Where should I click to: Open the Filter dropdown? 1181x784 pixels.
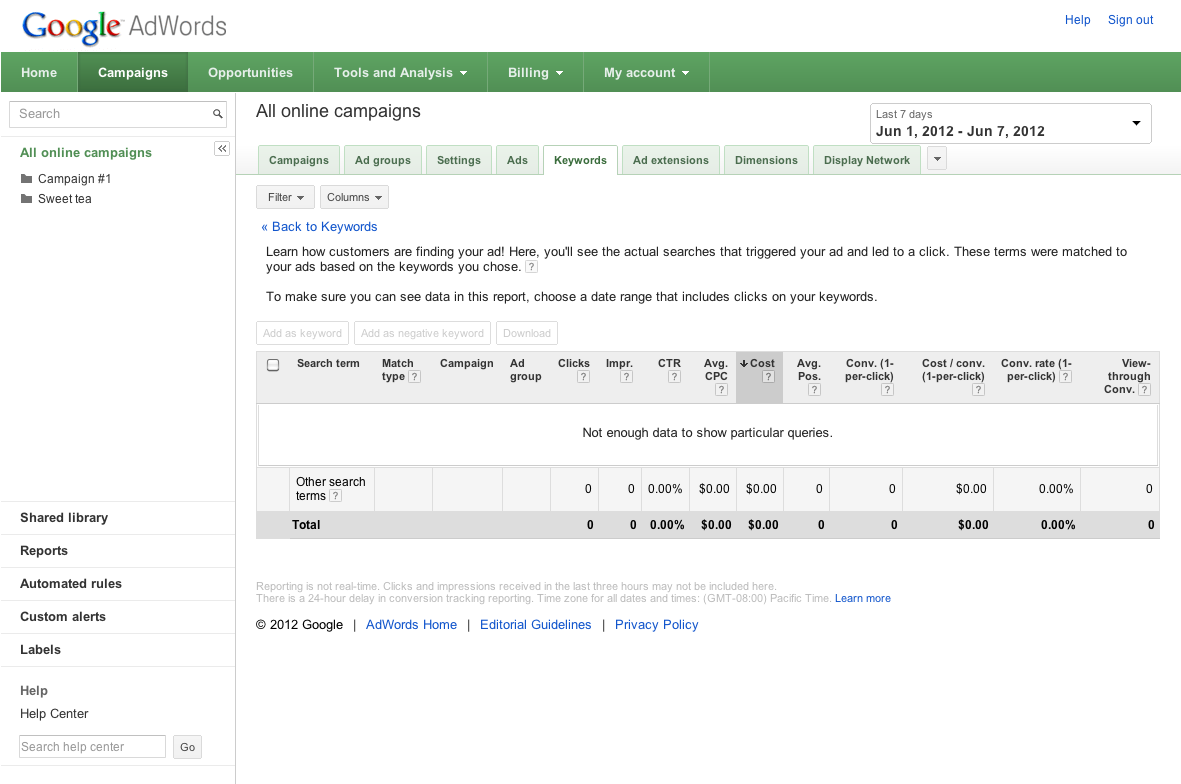point(285,198)
